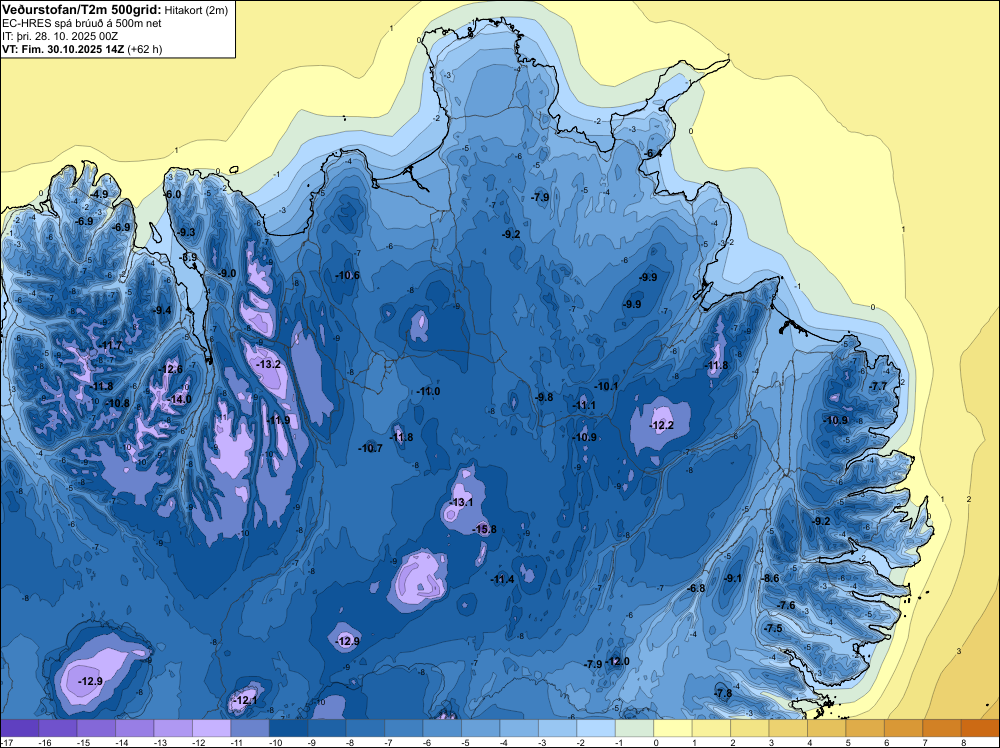Click the -7.7 temperature label
The image size is (1000, 748).
(x=878, y=386)
